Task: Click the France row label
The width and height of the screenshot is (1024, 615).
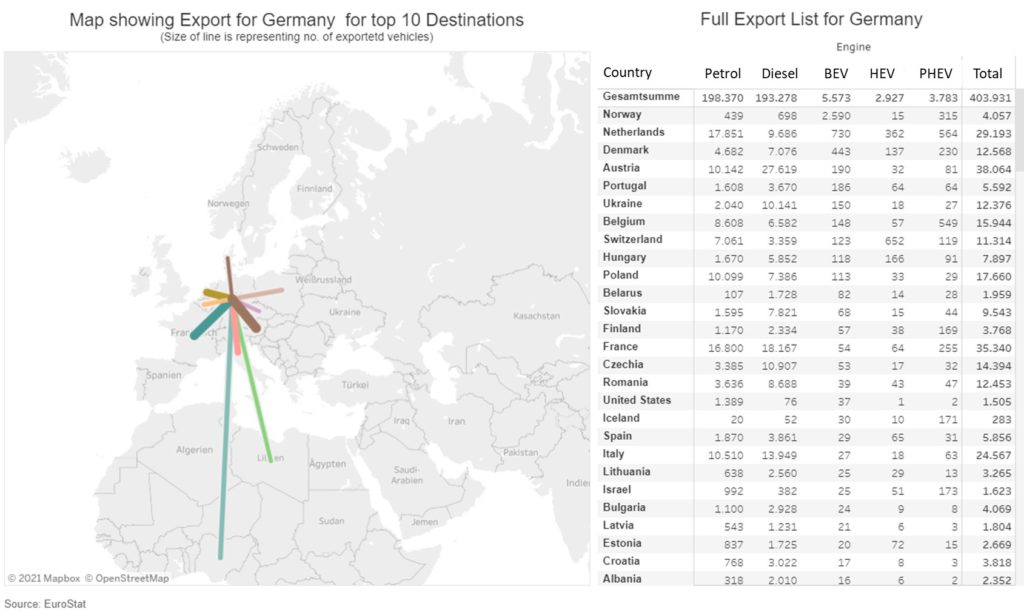Action: (620, 346)
